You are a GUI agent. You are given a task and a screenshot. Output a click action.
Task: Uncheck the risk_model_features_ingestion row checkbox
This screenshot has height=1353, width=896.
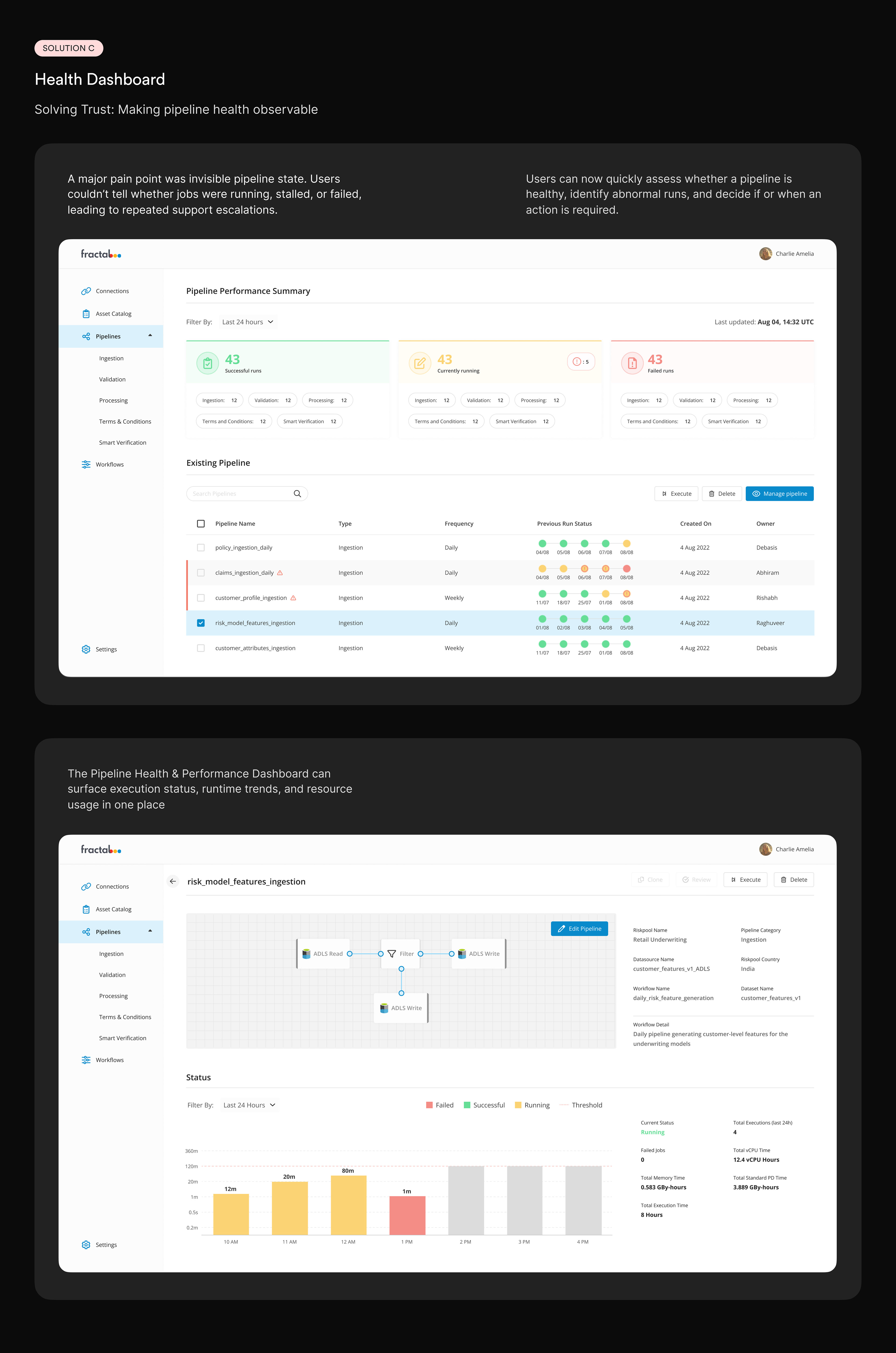[x=201, y=623]
